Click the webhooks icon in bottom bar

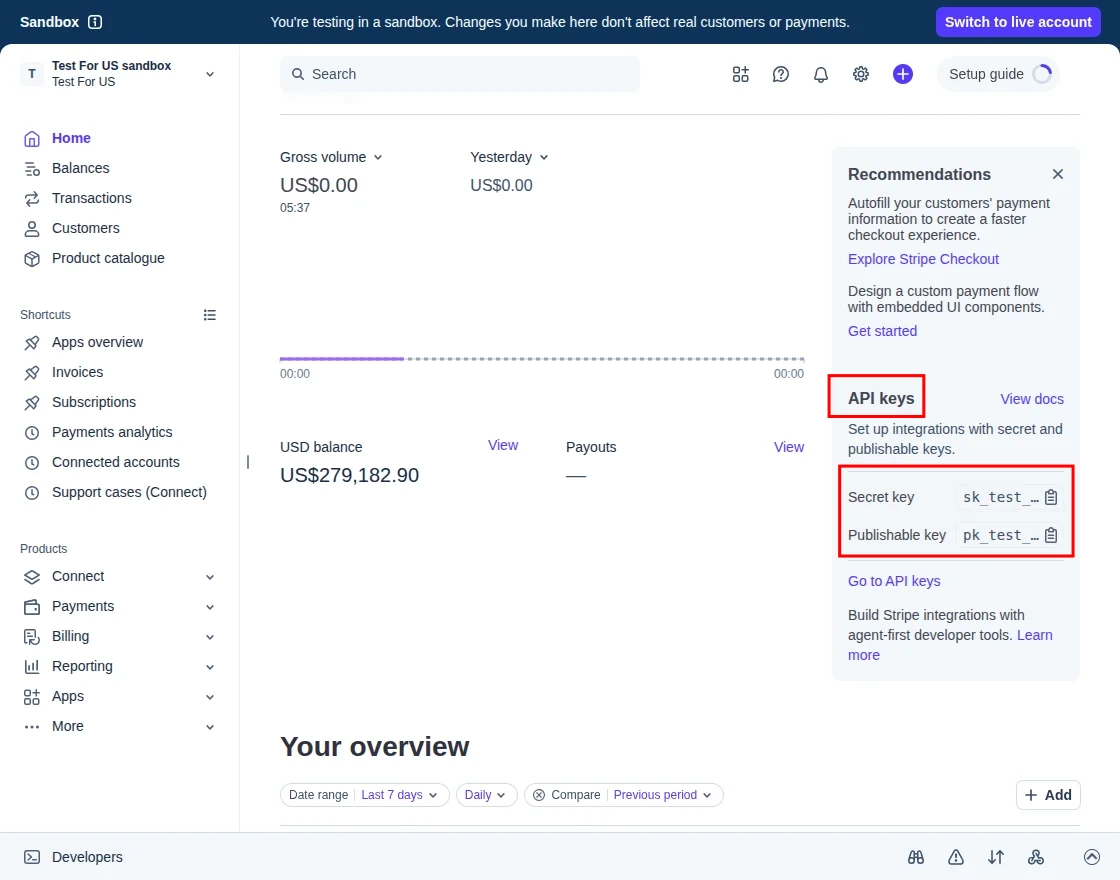(1036, 857)
